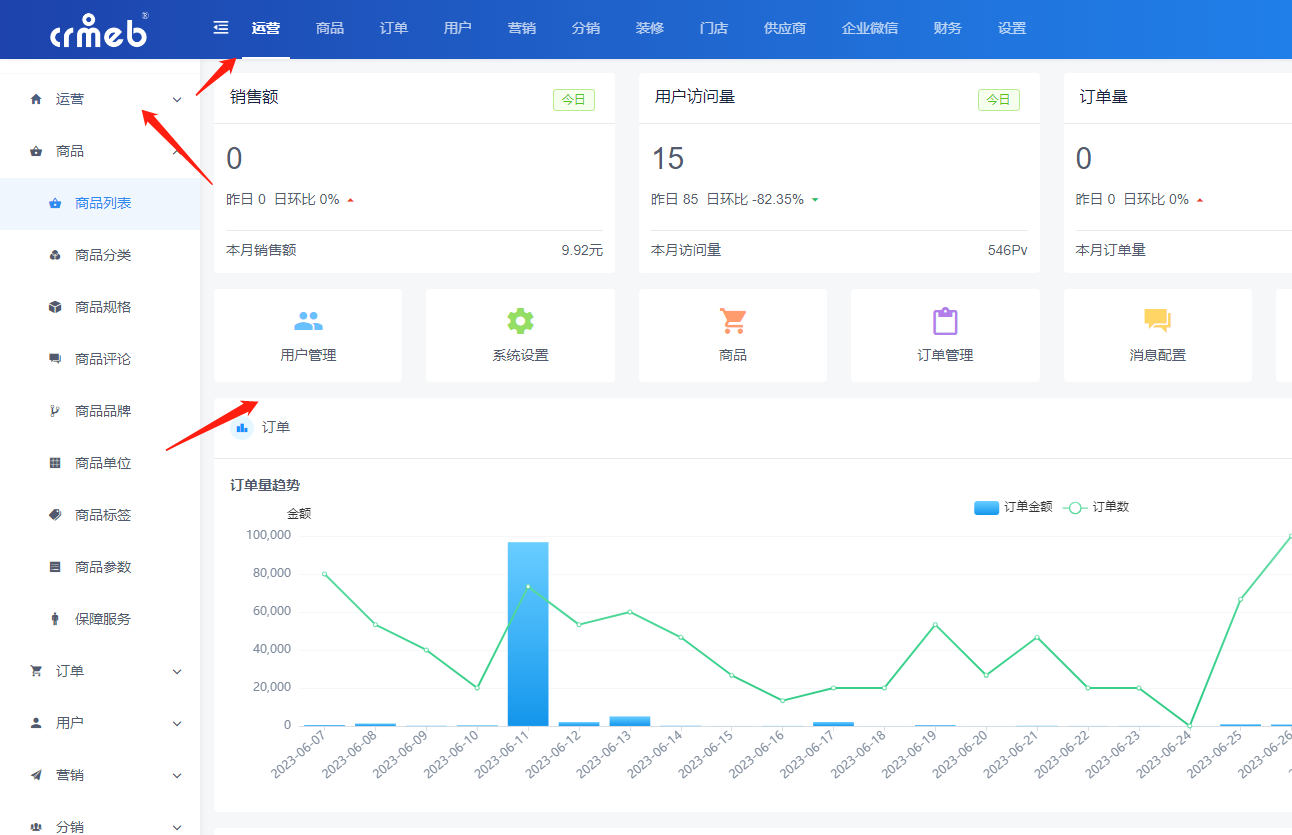This screenshot has height=835, width=1292.
Task: Click the 商品标签 tag icon
Action: coord(55,515)
